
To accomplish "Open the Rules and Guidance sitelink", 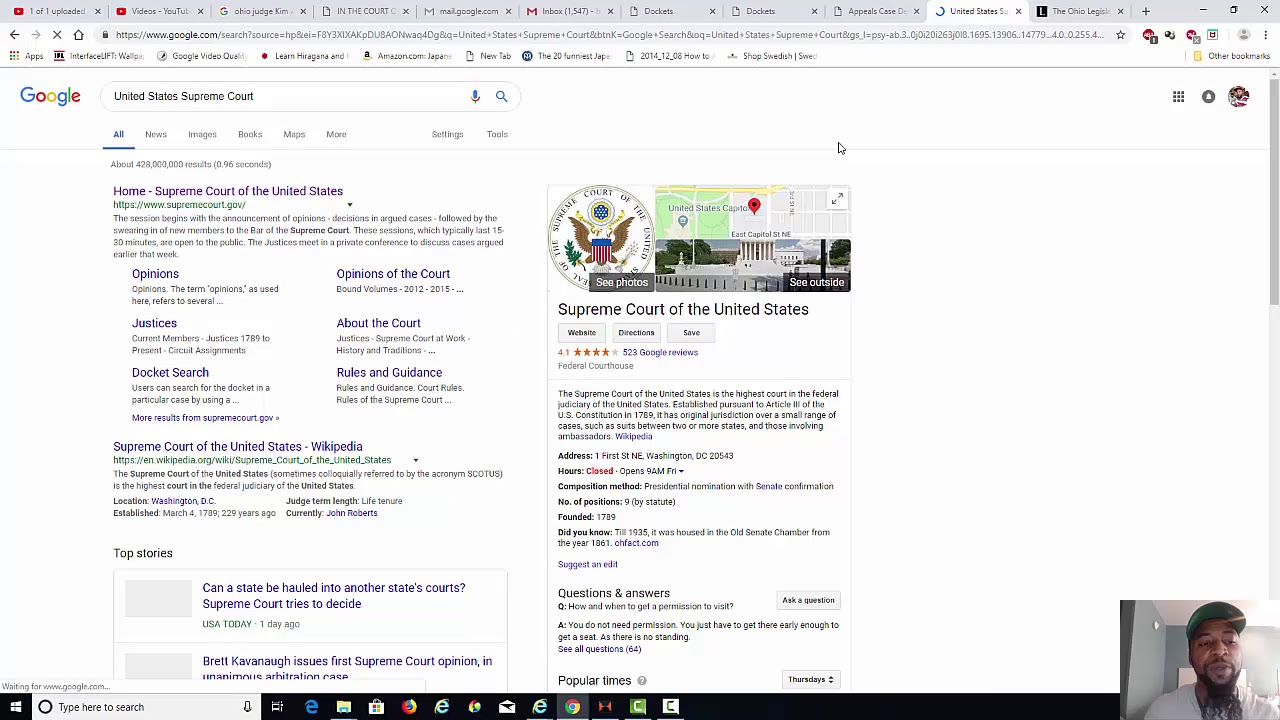I will pos(389,373).
